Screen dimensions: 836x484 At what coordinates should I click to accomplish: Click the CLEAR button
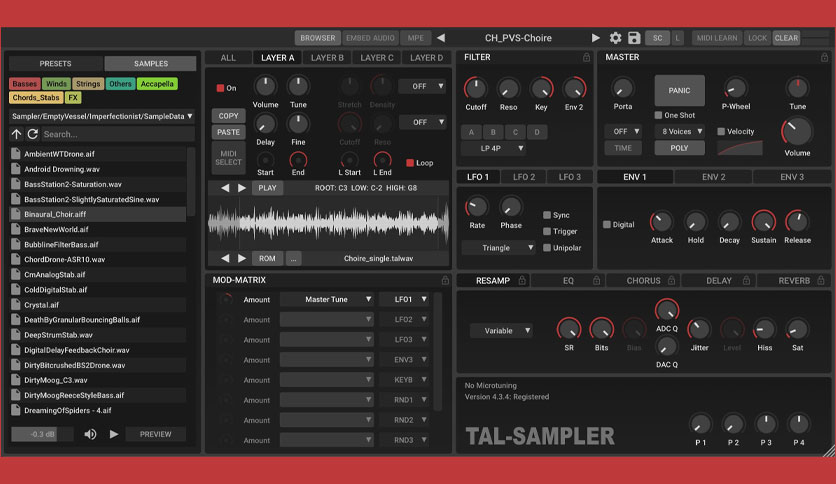(786, 38)
